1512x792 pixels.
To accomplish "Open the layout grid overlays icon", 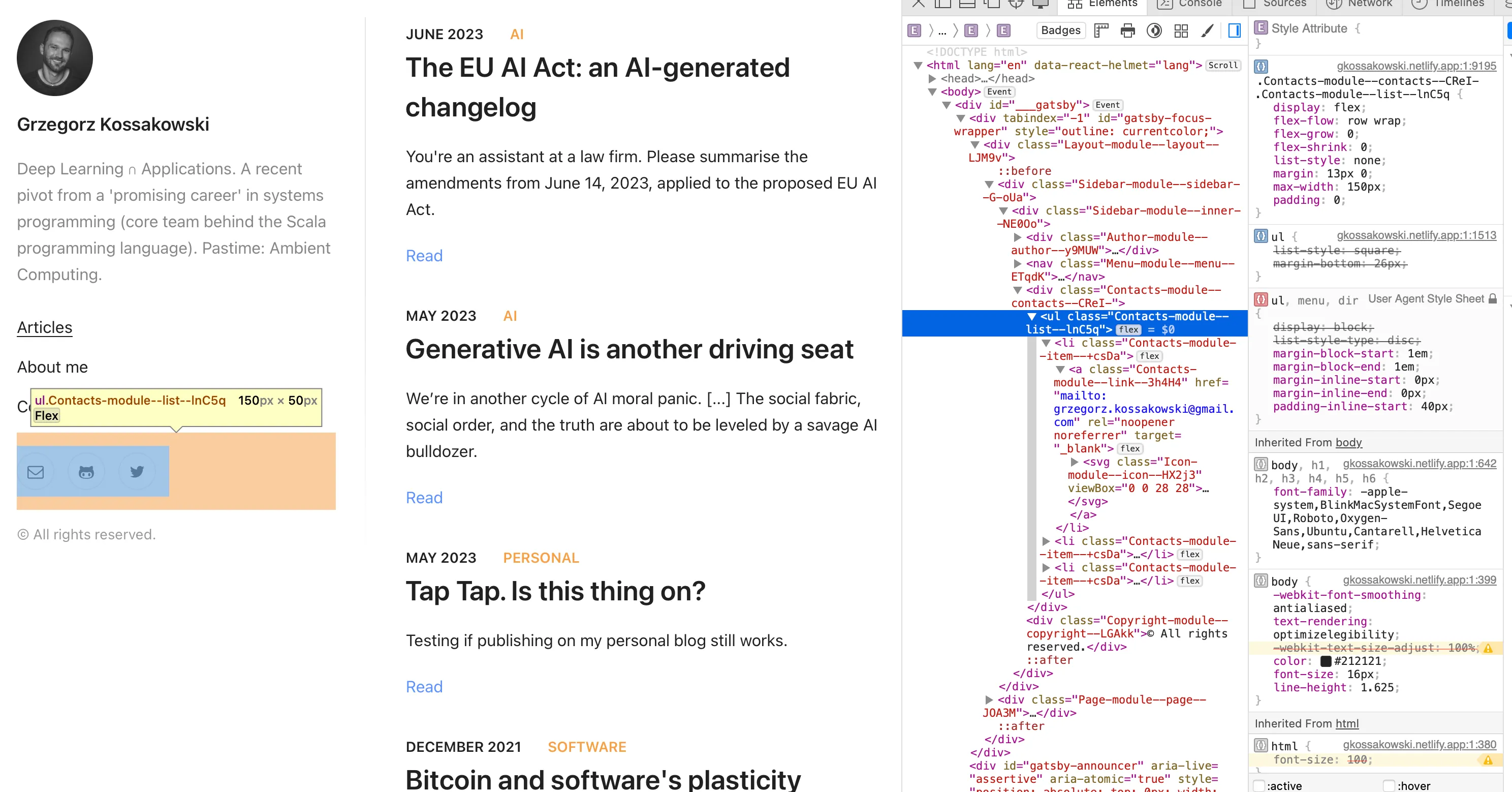I will (x=1181, y=30).
